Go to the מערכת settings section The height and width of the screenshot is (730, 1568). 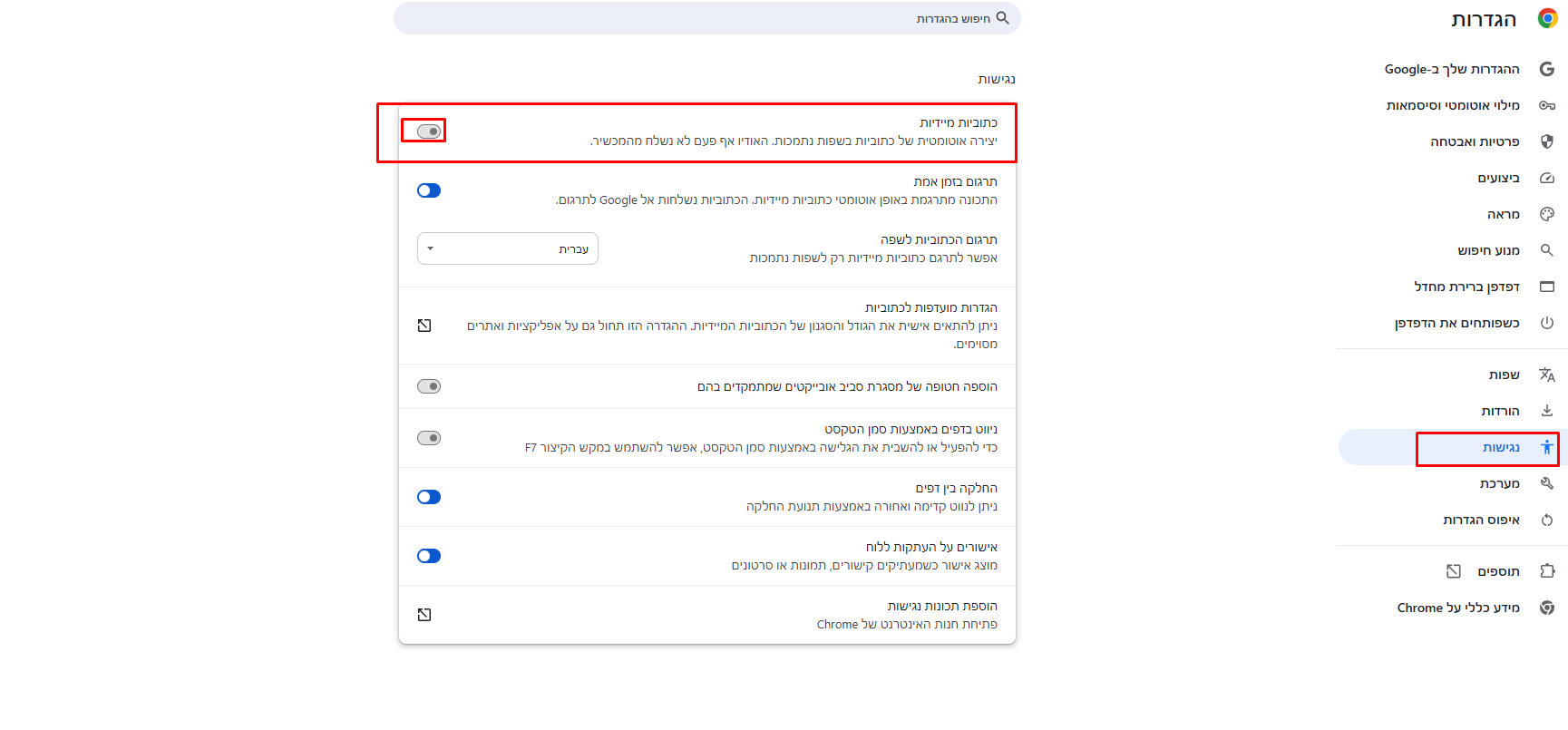tap(1499, 483)
